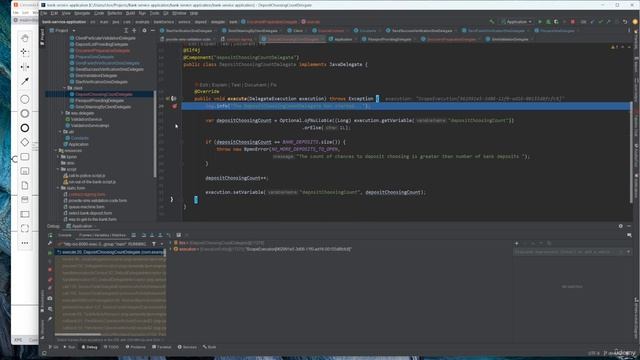Viewport: 640px width, 360px height.
Task: Click Evaluate Expression calculator icon
Action: [178, 235]
